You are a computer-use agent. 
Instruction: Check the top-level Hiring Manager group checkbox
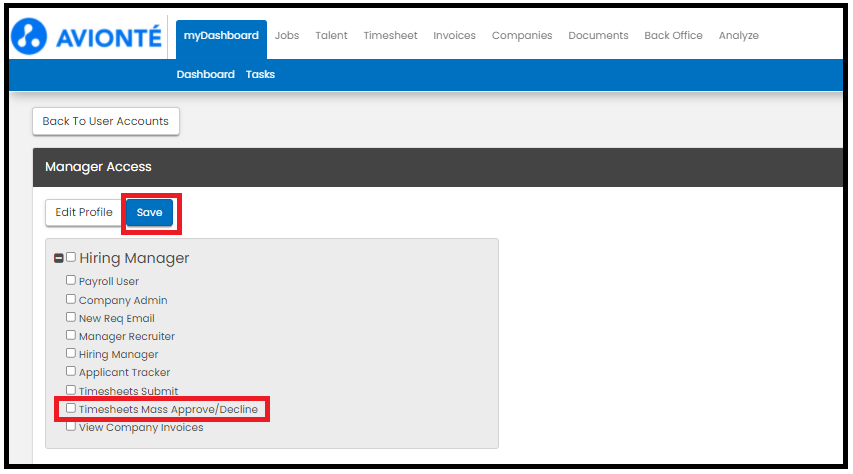coord(71,257)
